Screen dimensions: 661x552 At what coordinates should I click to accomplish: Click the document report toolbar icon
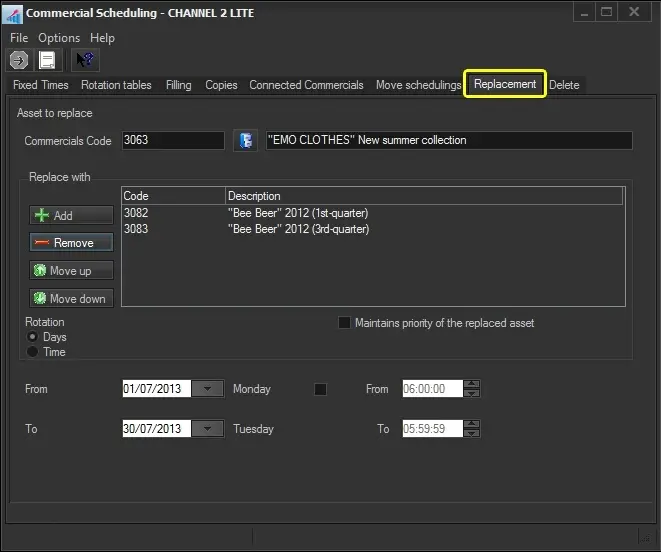[x=47, y=60]
